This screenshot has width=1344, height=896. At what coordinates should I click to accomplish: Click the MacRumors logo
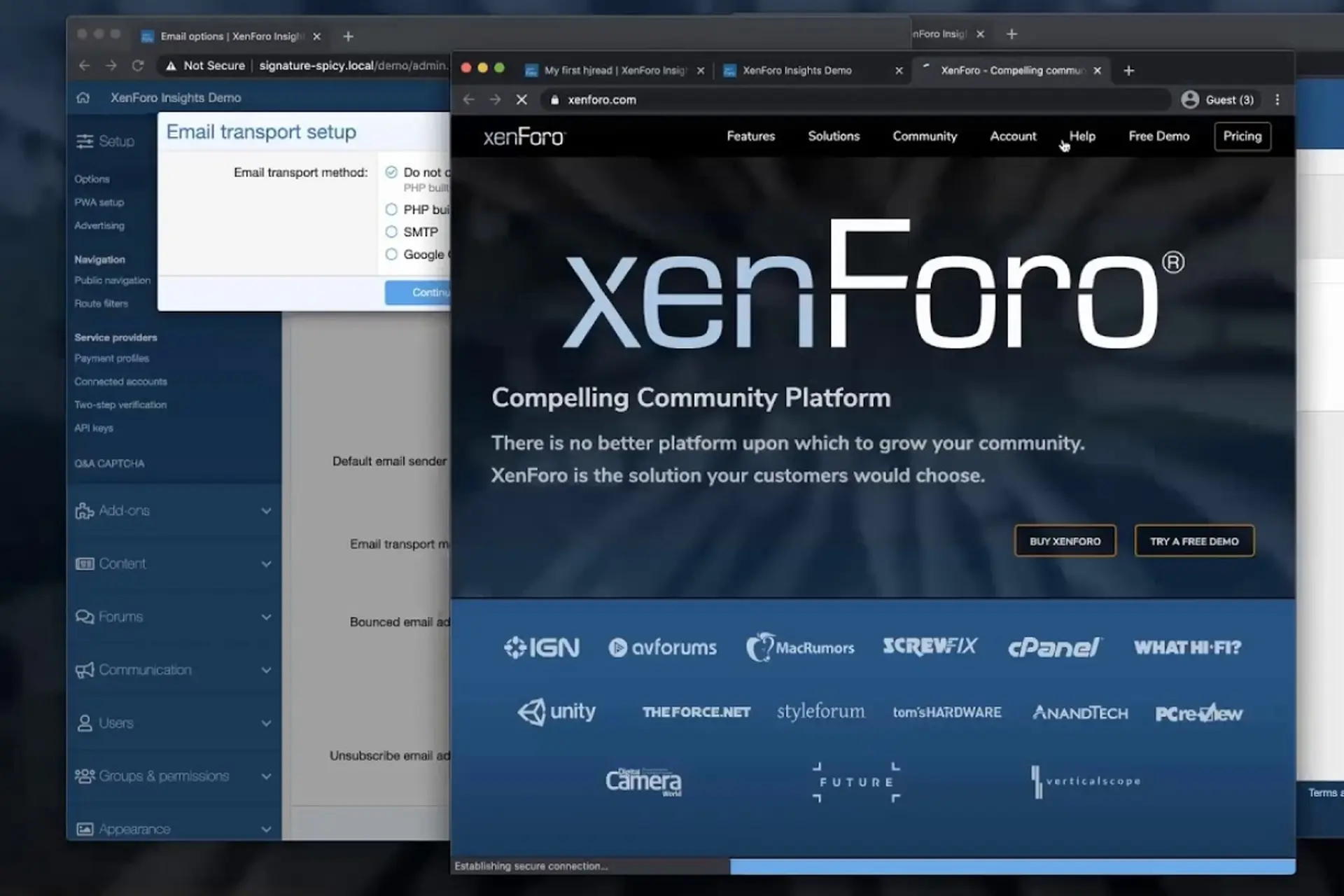(x=800, y=647)
